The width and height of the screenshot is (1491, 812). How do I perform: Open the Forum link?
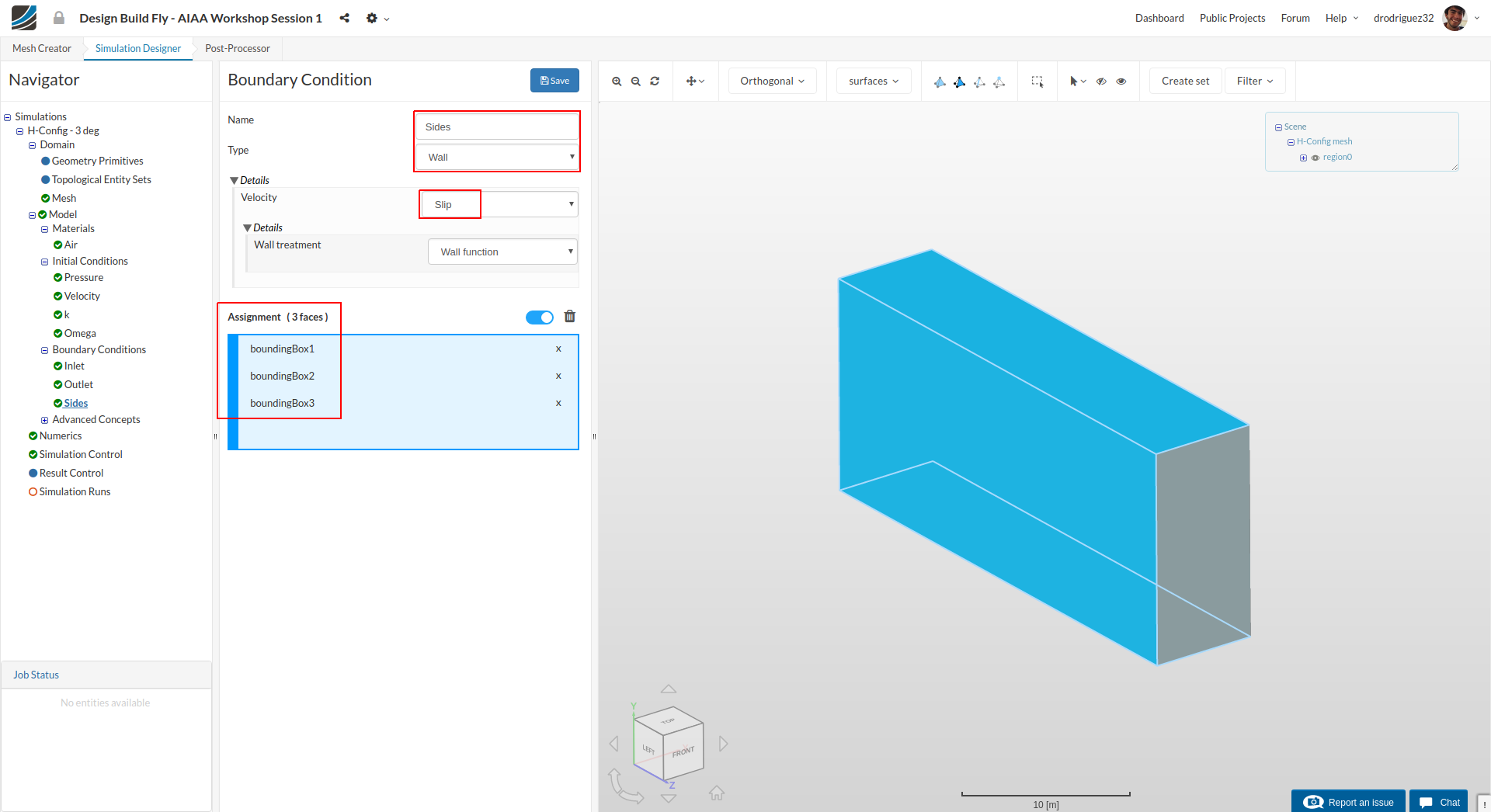click(1295, 18)
